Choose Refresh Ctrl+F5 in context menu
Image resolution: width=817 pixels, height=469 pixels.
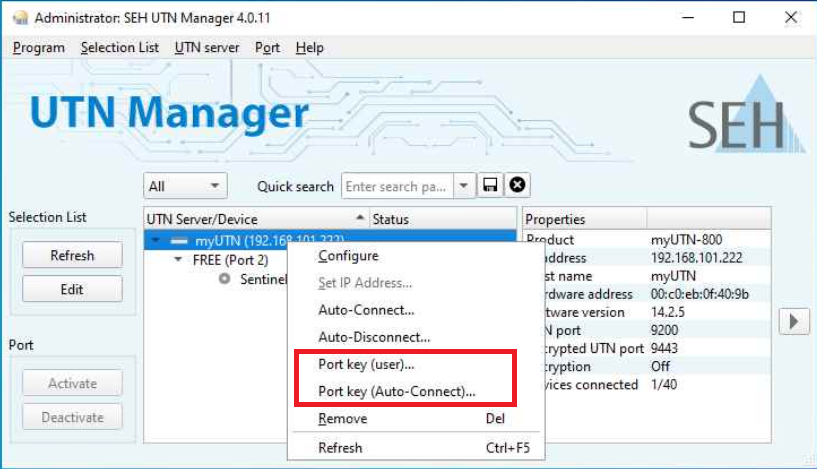(x=416, y=448)
